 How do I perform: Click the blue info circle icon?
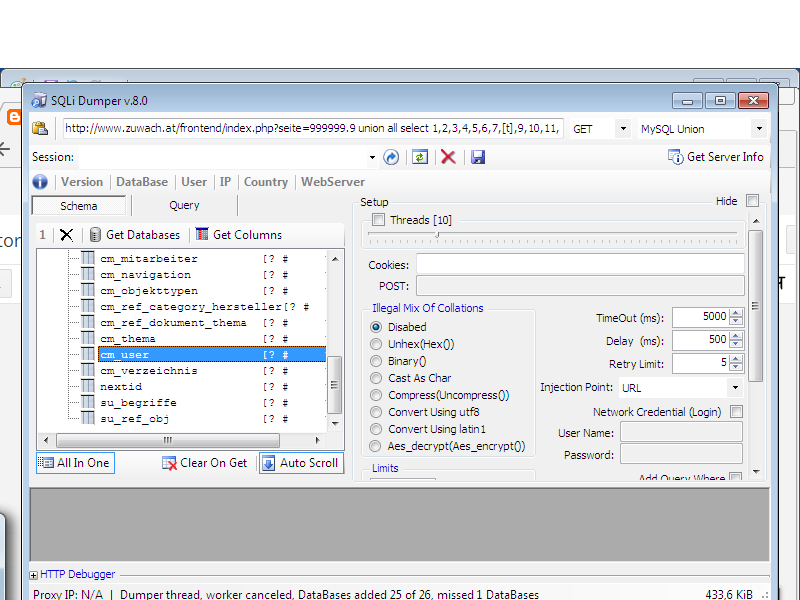click(x=40, y=182)
